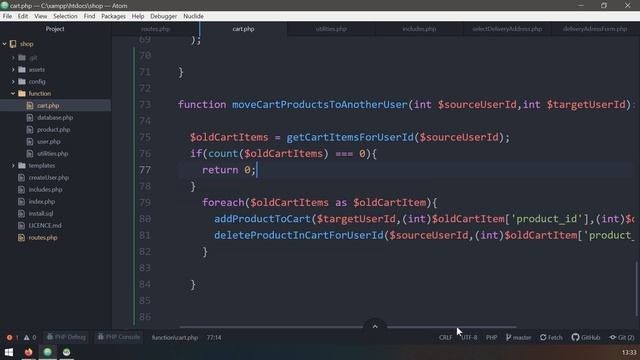Switch to the deliveryAdressForm.php tab

coord(595,29)
